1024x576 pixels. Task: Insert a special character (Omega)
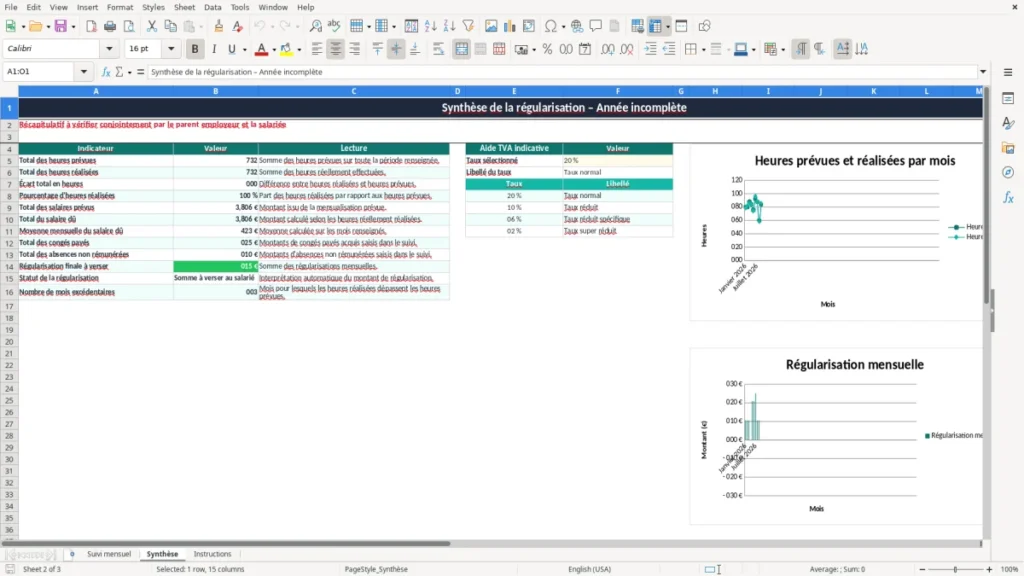click(551, 26)
